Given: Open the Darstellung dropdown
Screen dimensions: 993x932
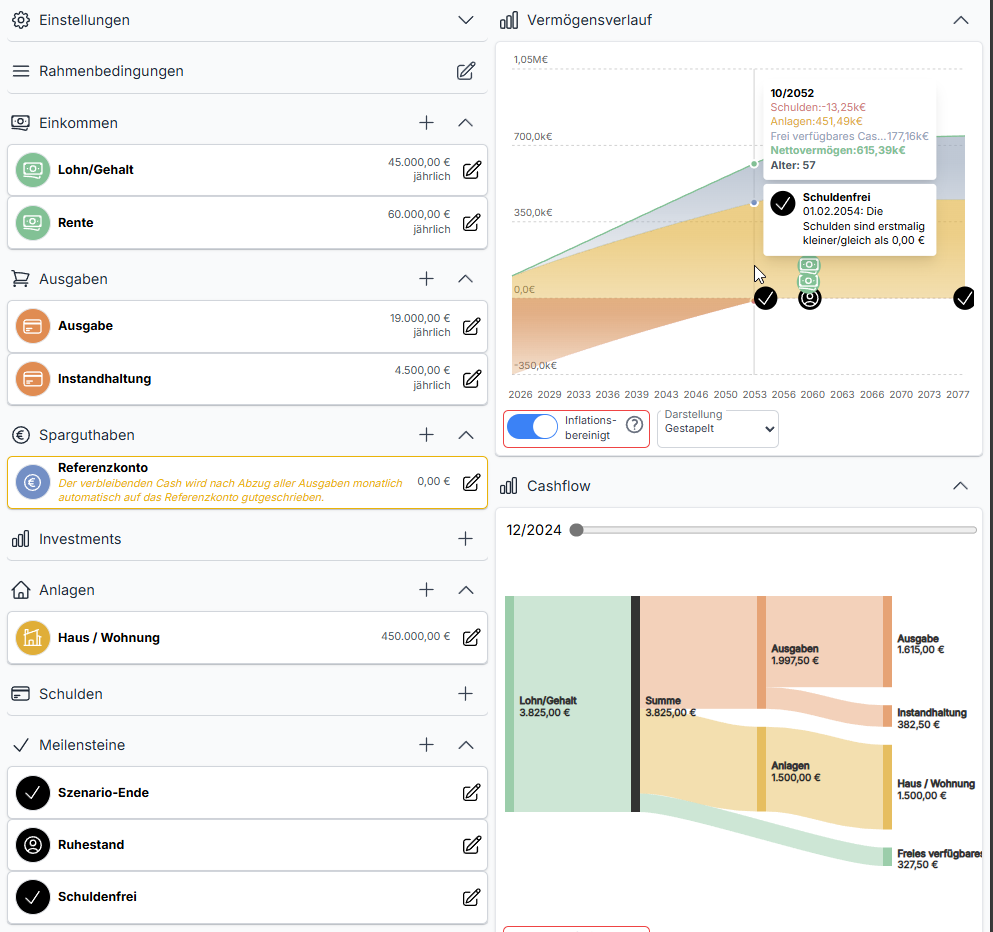Looking at the screenshot, I should [x=717, y=429].
